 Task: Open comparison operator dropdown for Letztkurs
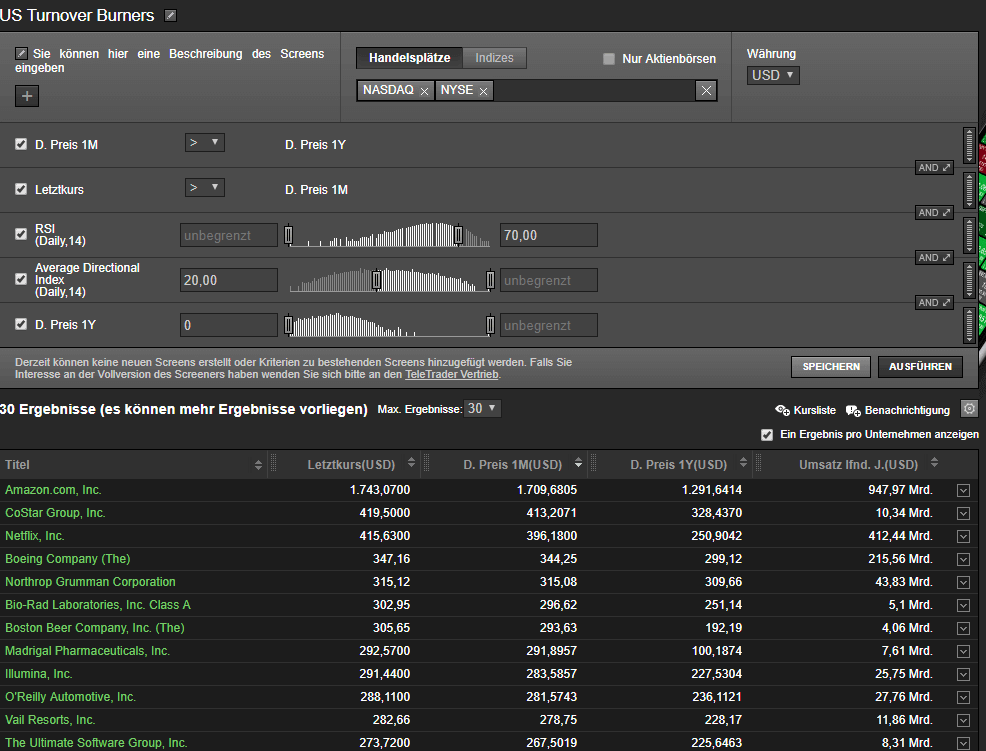click(x=204, y=188)
